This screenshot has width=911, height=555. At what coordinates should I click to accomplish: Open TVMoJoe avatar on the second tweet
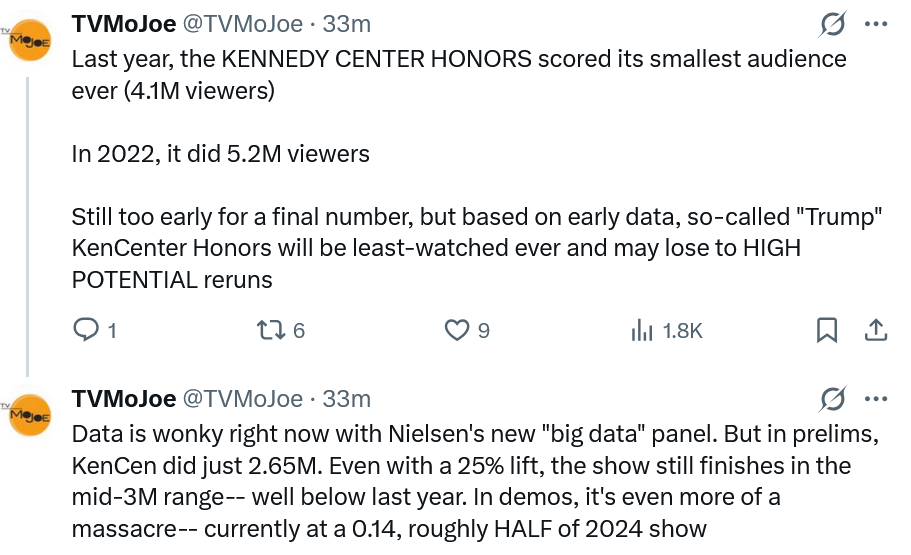tap(30, 415)
